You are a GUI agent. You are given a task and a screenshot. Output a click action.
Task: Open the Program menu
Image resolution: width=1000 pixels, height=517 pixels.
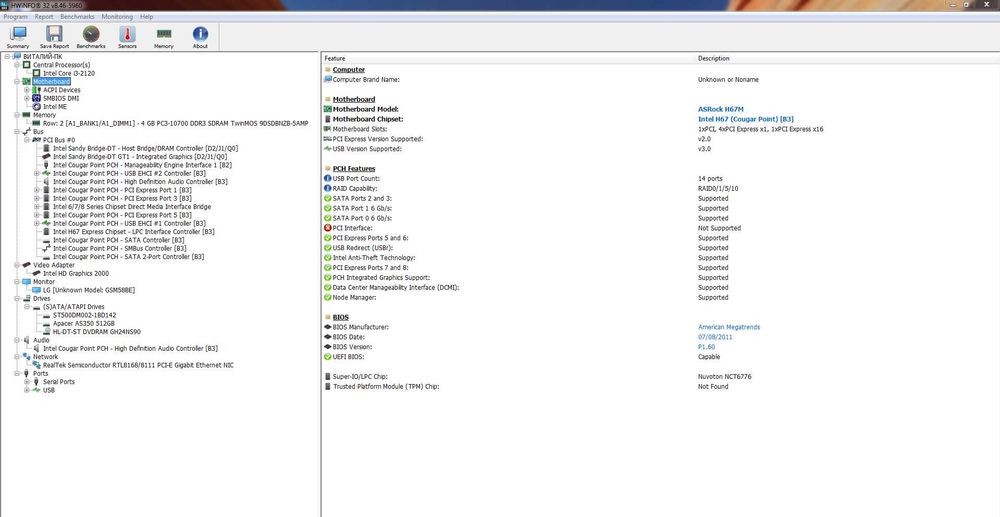click(x=15, y=17)
